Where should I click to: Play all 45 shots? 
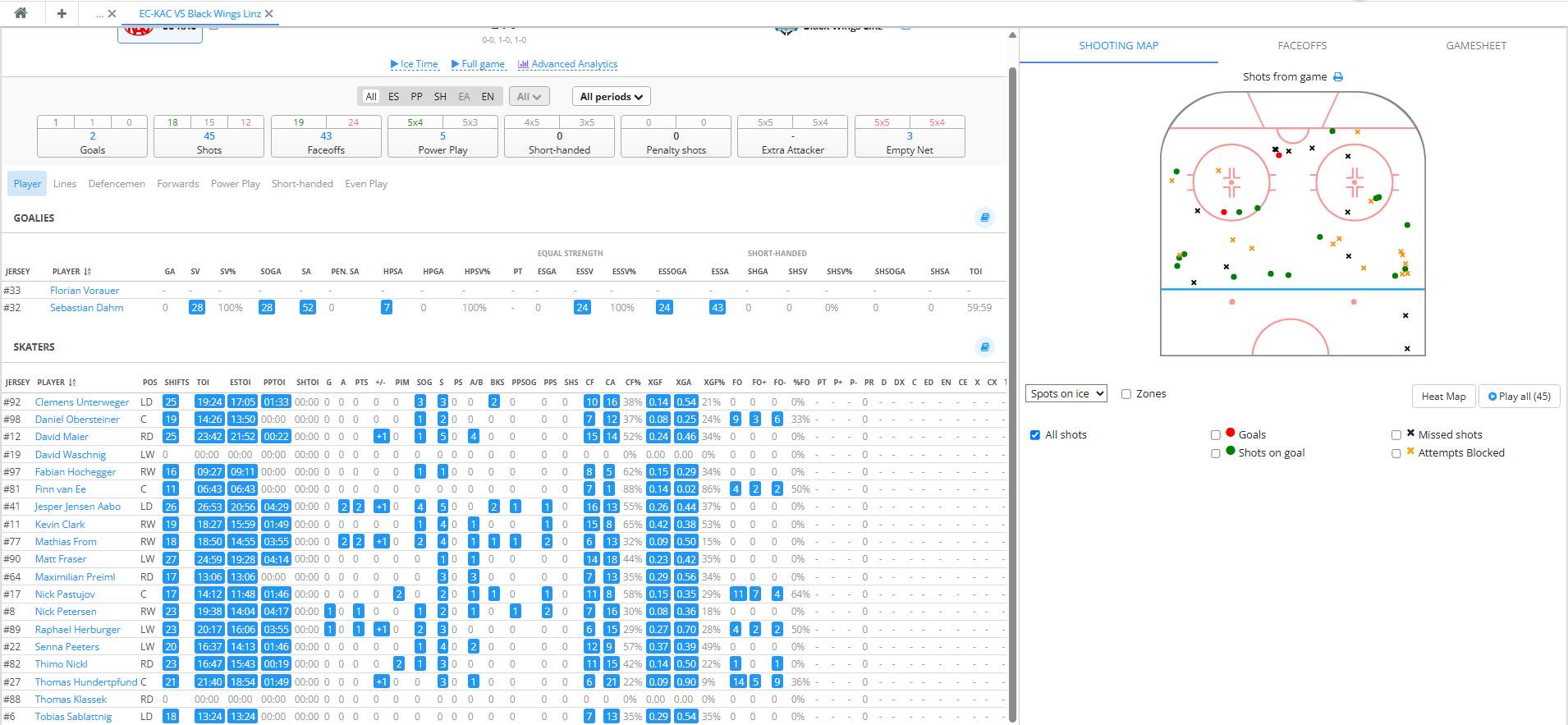pos(1519,397)
